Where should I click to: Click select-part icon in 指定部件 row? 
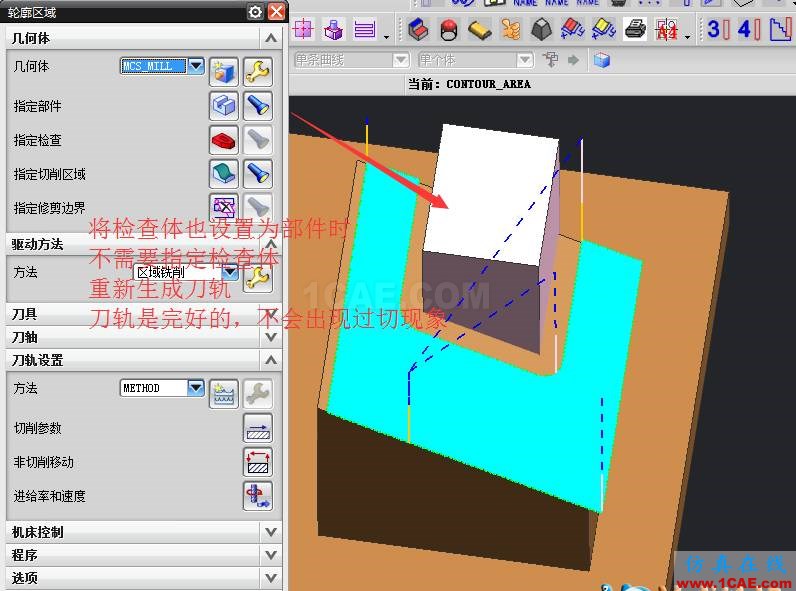point(224,106)
